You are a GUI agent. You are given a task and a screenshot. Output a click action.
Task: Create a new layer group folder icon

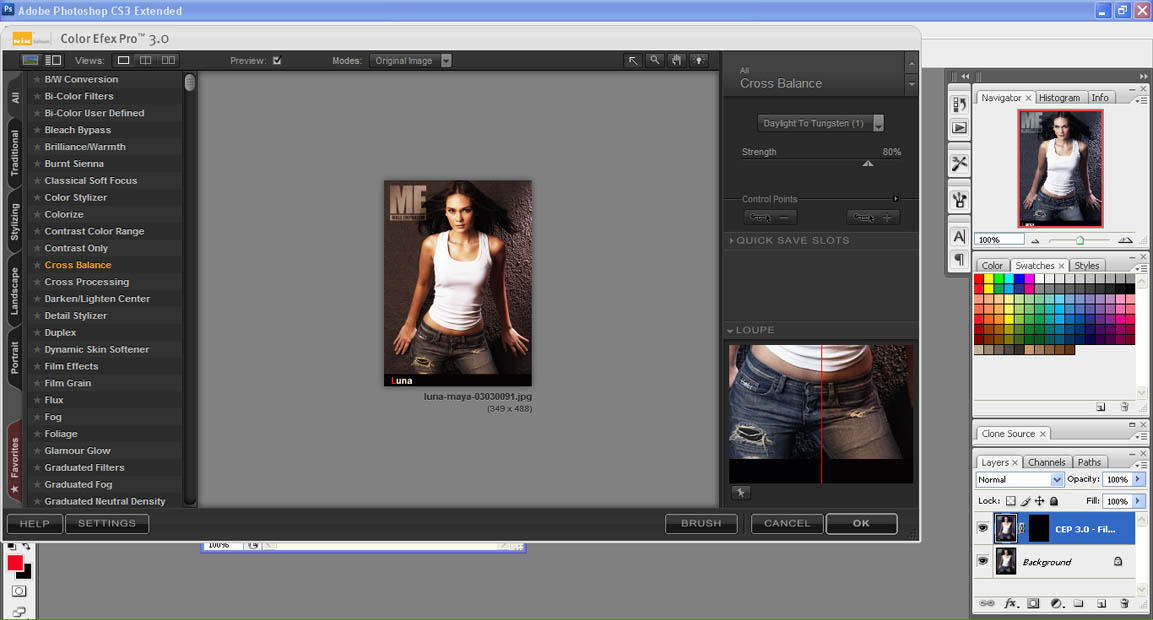click(1078, 603)
